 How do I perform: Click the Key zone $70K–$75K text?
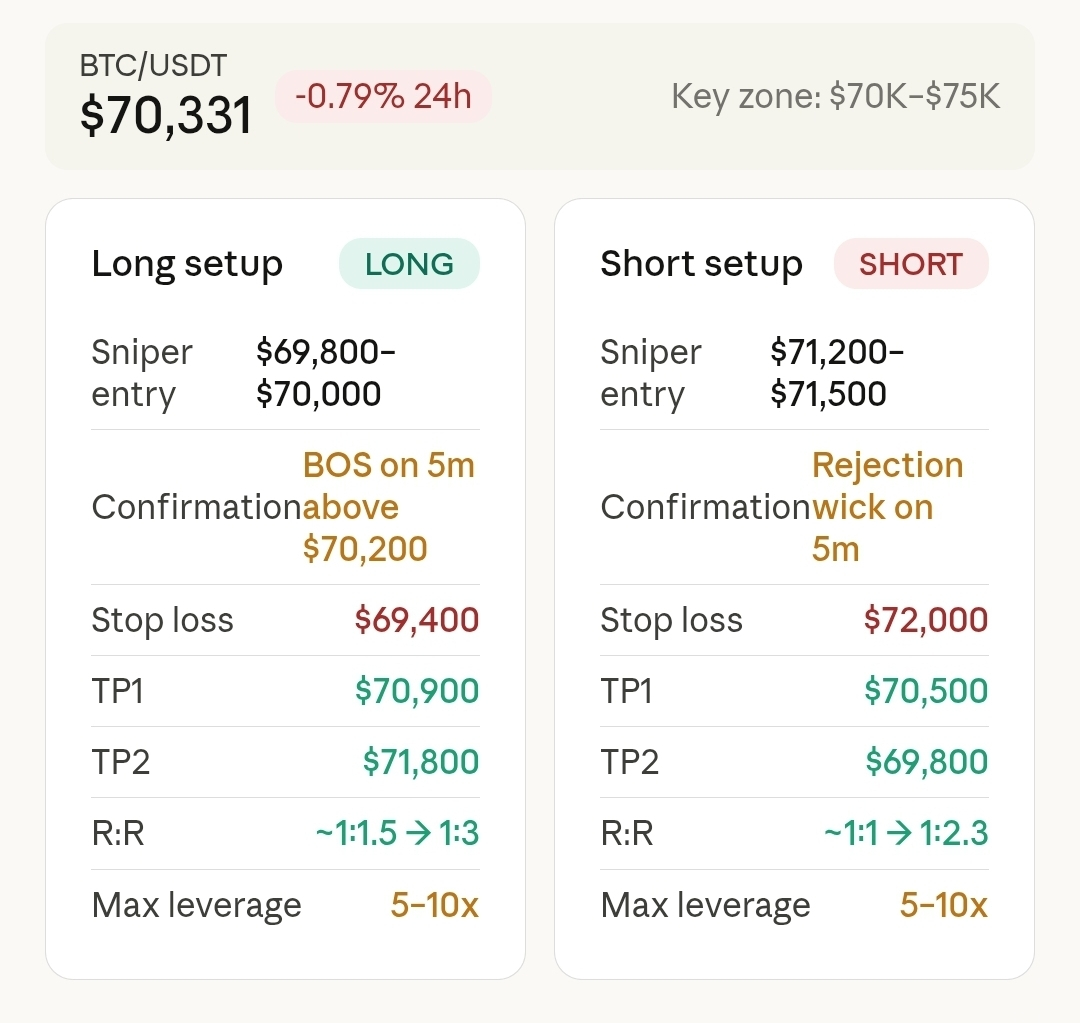[x=835, y=97]
